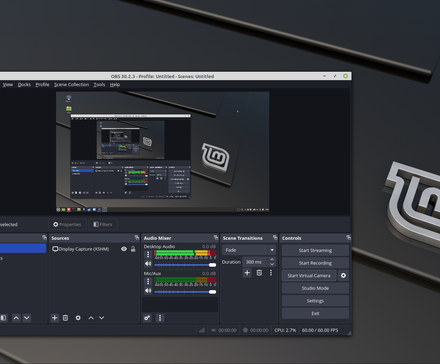Screen dimensions: 440x364
Task: Click the window resize grip
Action: tap(349, 333)
